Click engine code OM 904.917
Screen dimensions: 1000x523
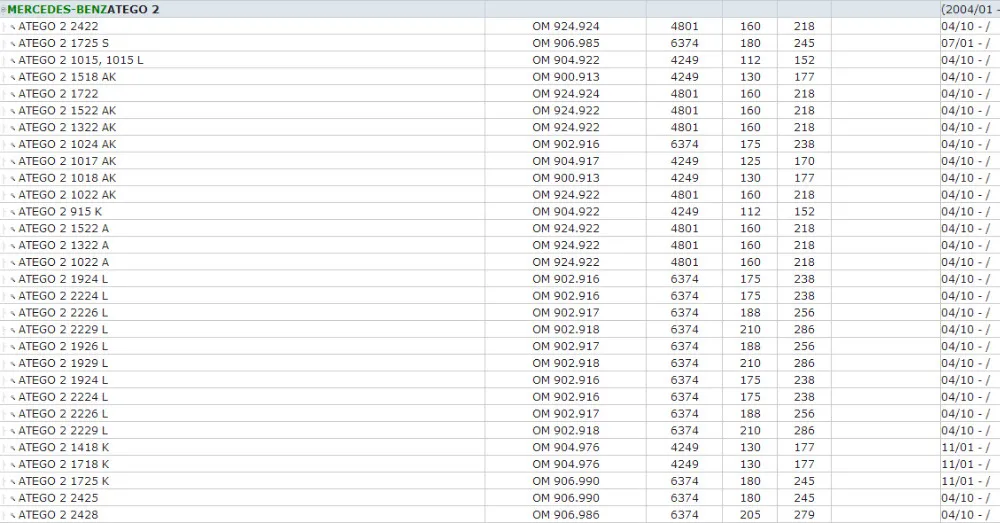[x=566, y=161]
